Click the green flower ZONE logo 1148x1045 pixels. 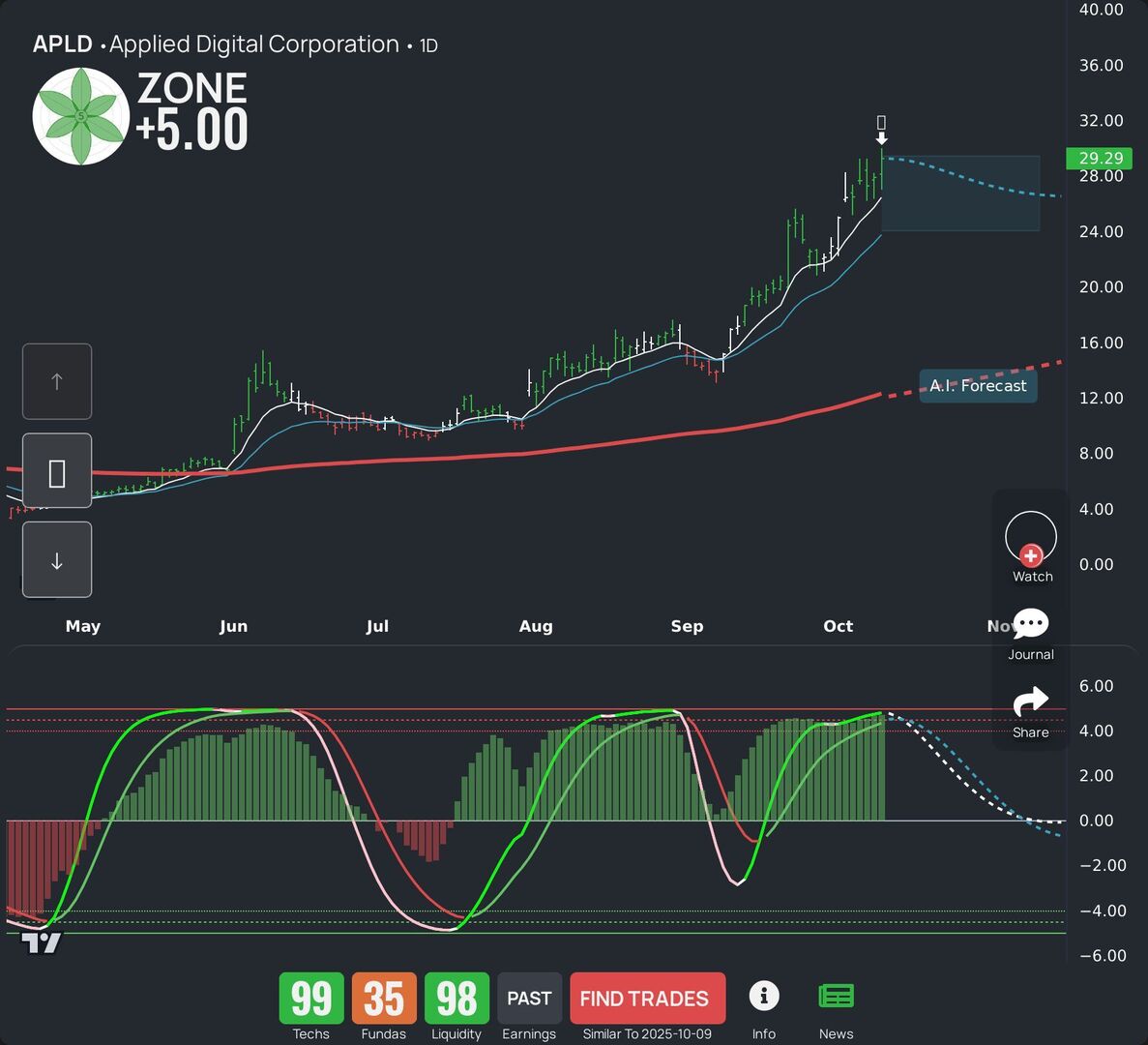[x=81, y=116]
